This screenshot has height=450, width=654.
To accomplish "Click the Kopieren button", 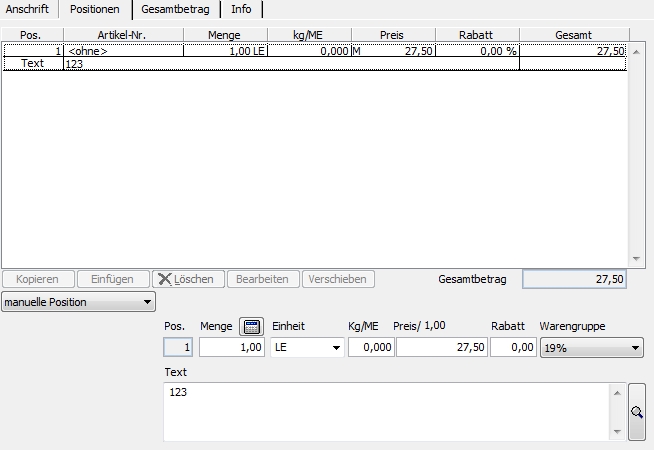I will click(x=38, y=279).
